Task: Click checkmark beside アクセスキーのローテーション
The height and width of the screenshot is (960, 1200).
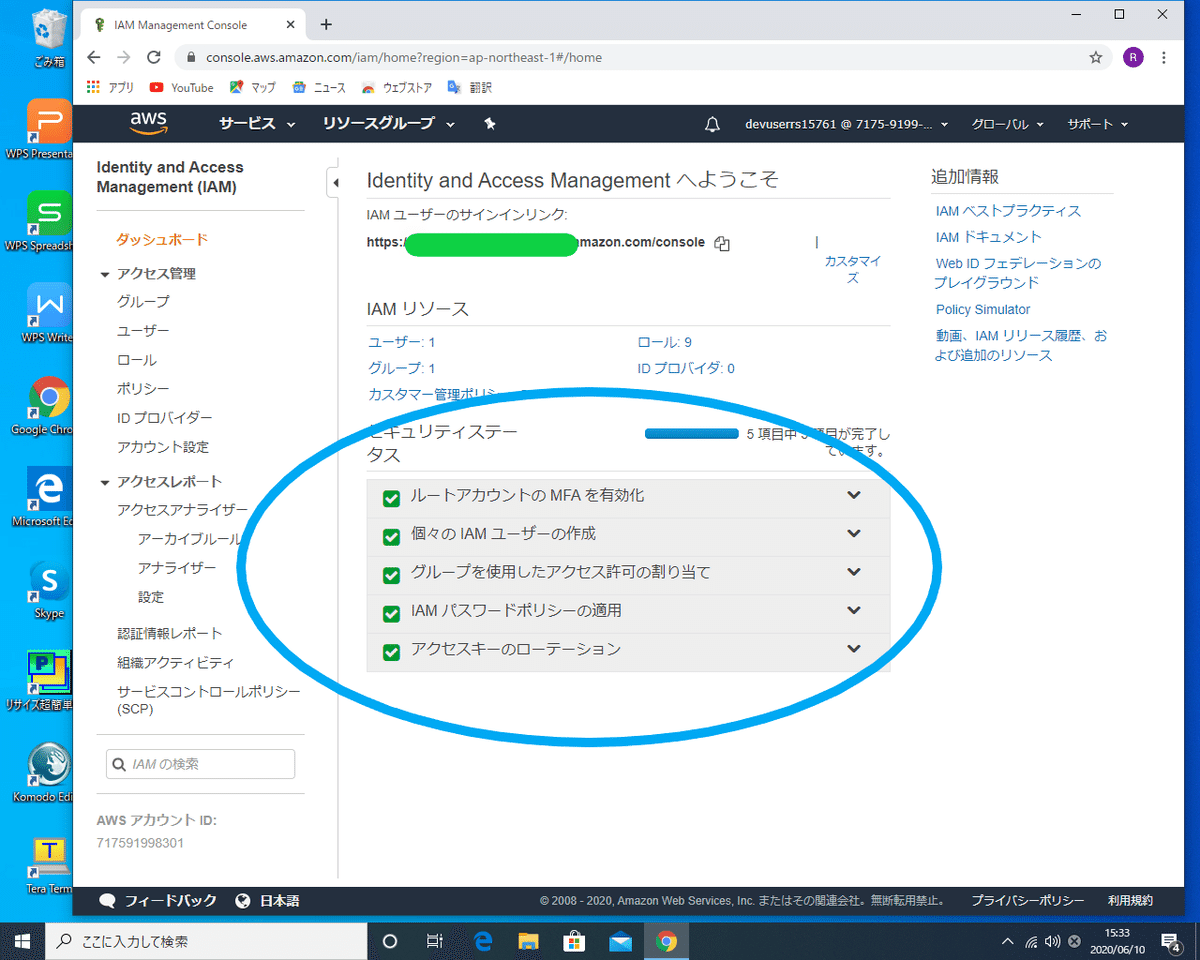Action: pyautogui.click(x=392, y=652)
